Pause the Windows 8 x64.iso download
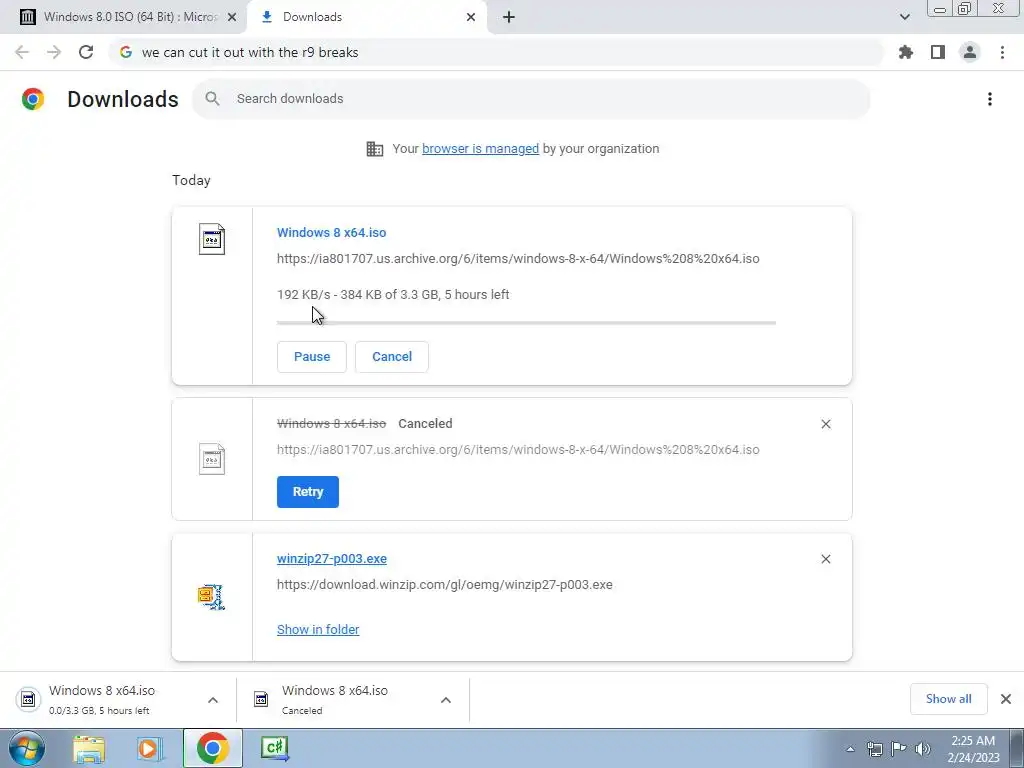The height and width of the screenshot is (768, 1024). (312, 357)
